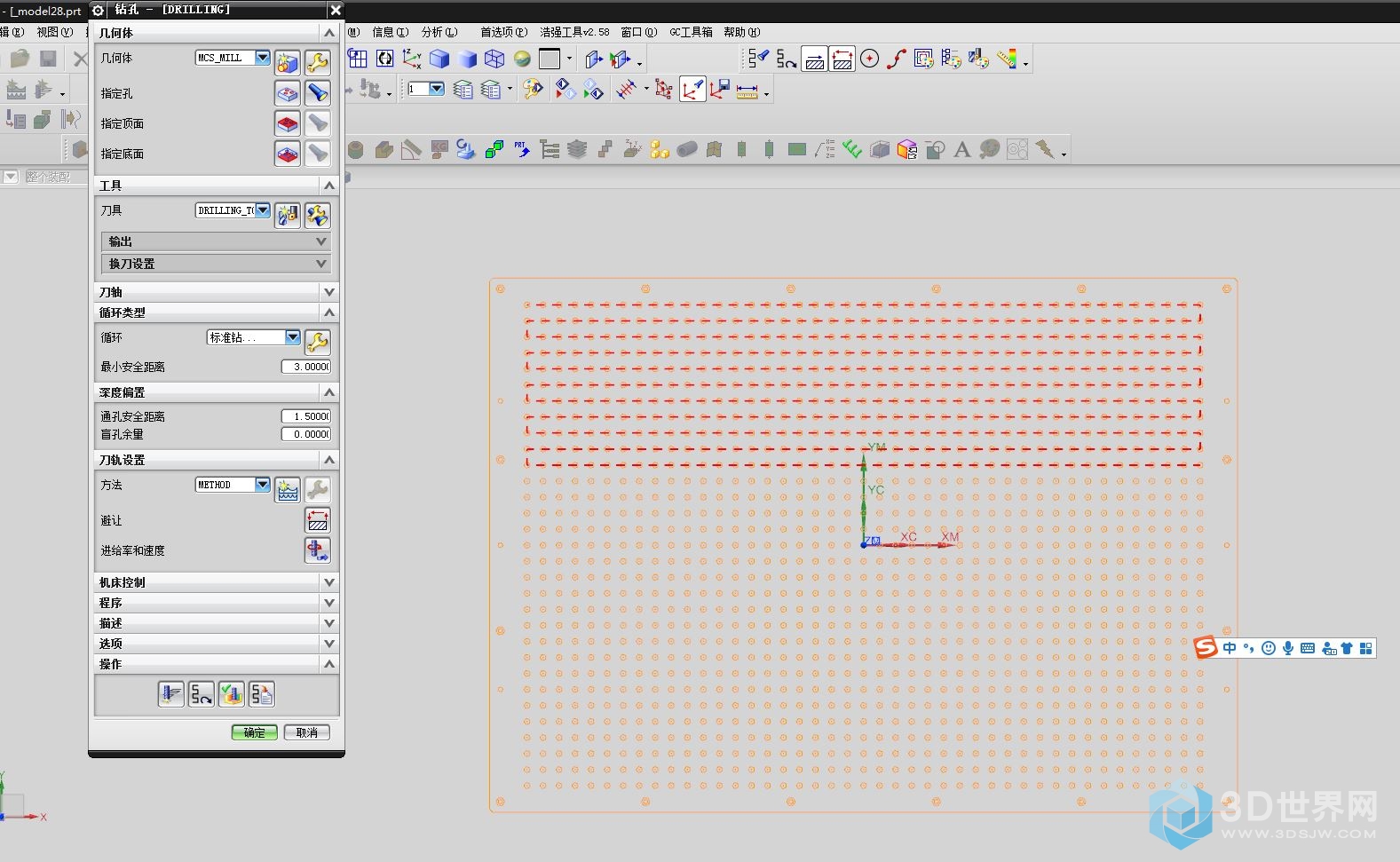Click the red curve path icon
1400x862 pixels.
[897, 59]
